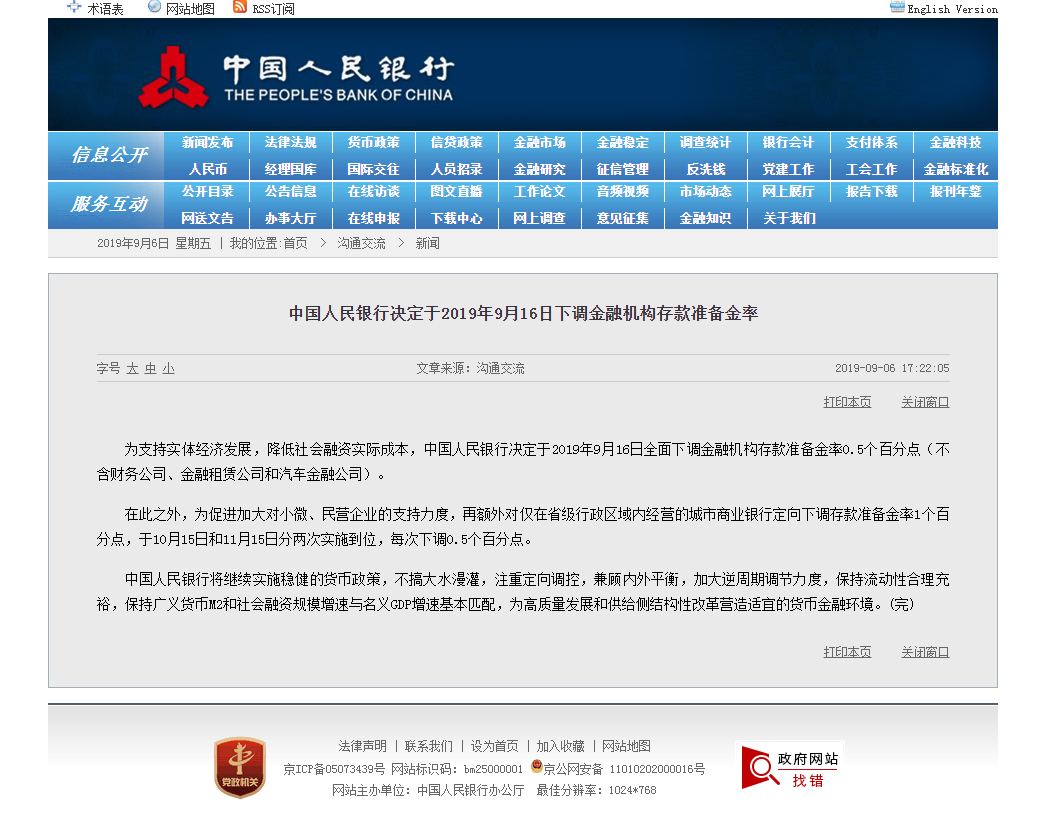The width and height of the screenshot is (1046, 831).
Task: Set font size to 大
Action: 132,368
